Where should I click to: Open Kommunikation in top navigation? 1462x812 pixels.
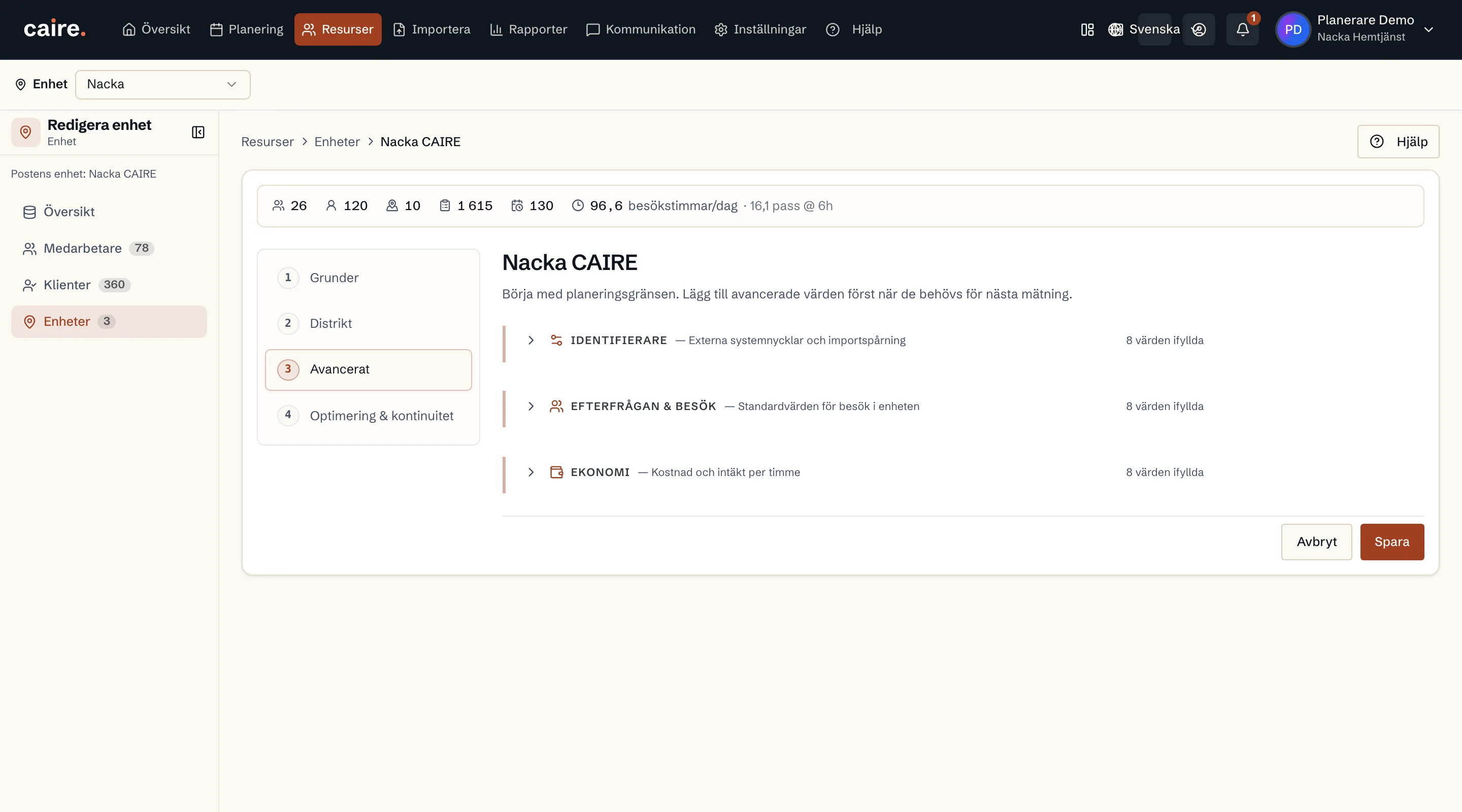coord(641,29)
